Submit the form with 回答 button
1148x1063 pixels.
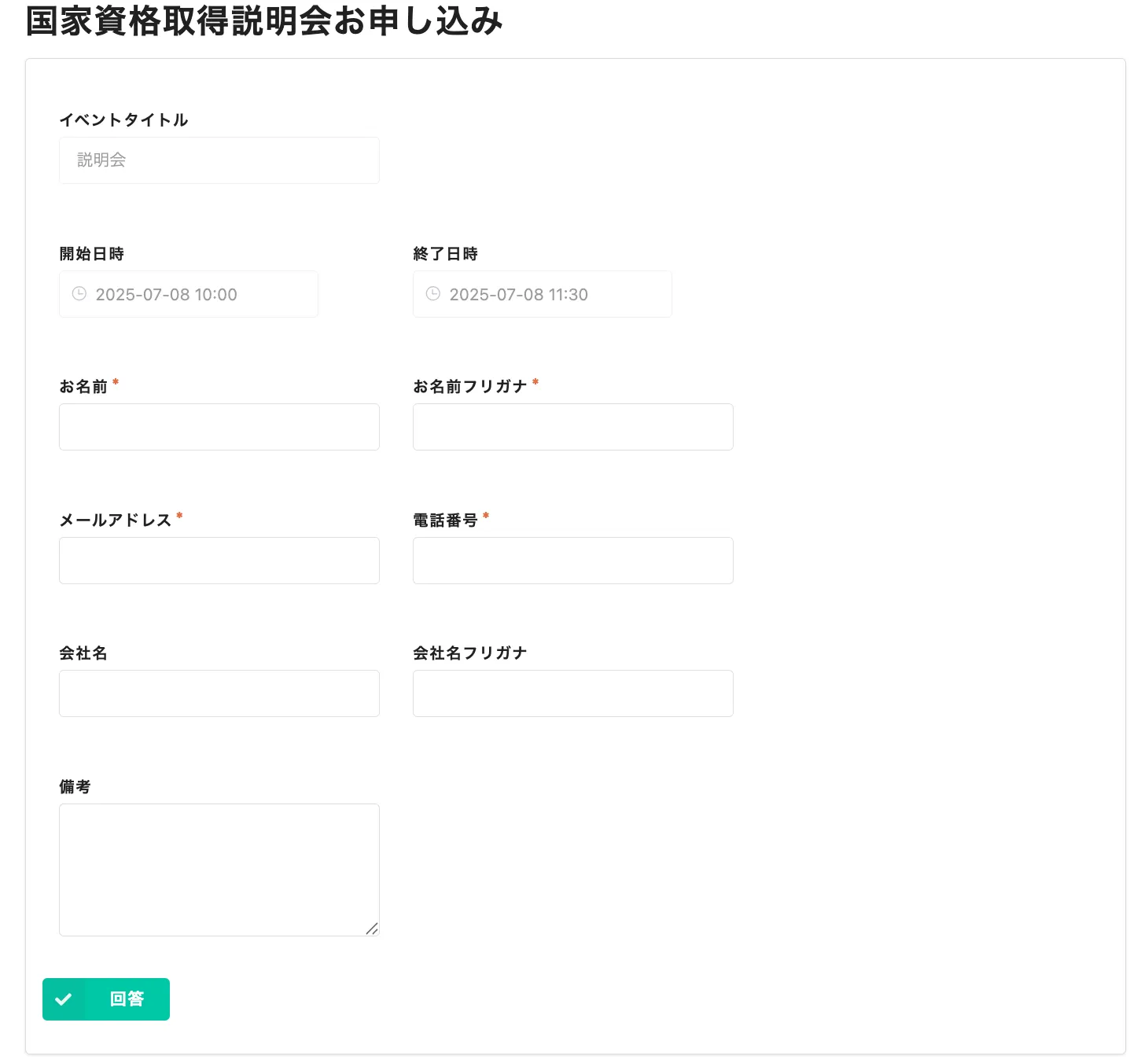(x=106, y=999)
